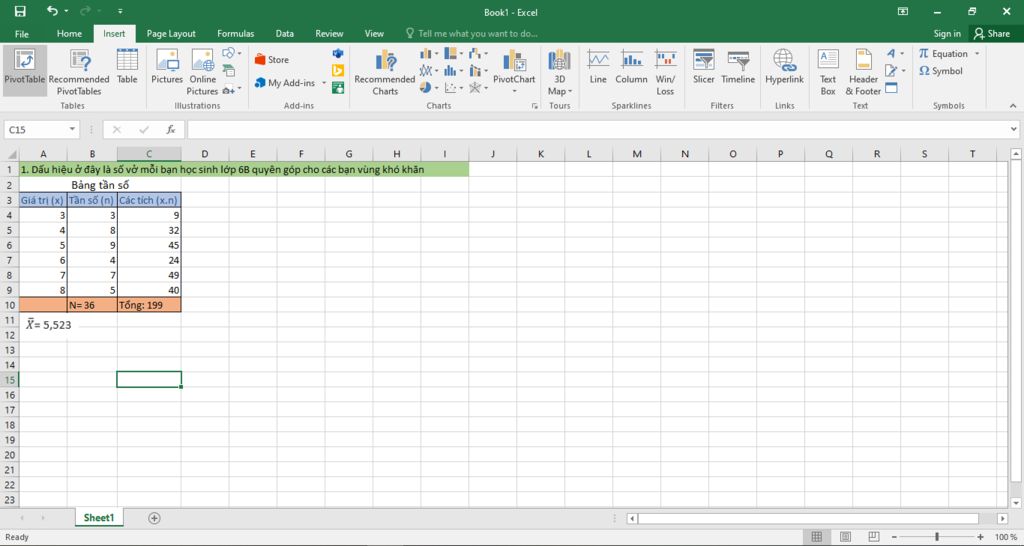Adjust the zoom slider handle
Screen dimensions: 1024x546
936,537
